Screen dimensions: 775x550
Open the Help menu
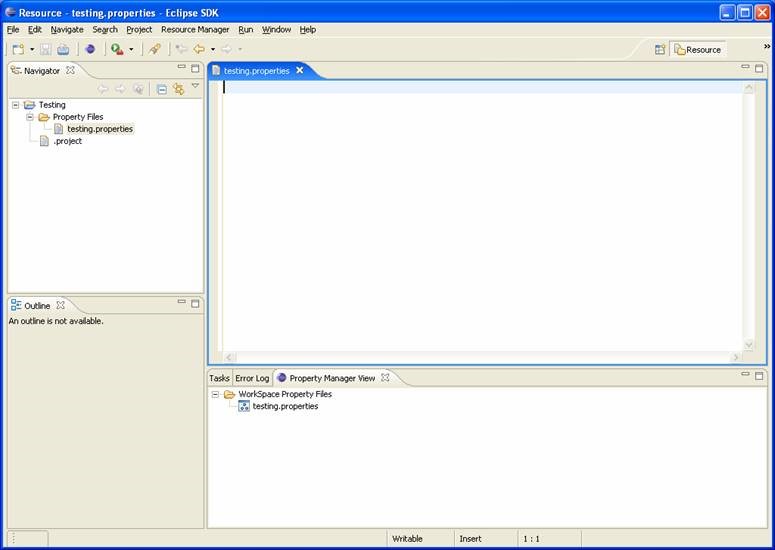(307, 30)
